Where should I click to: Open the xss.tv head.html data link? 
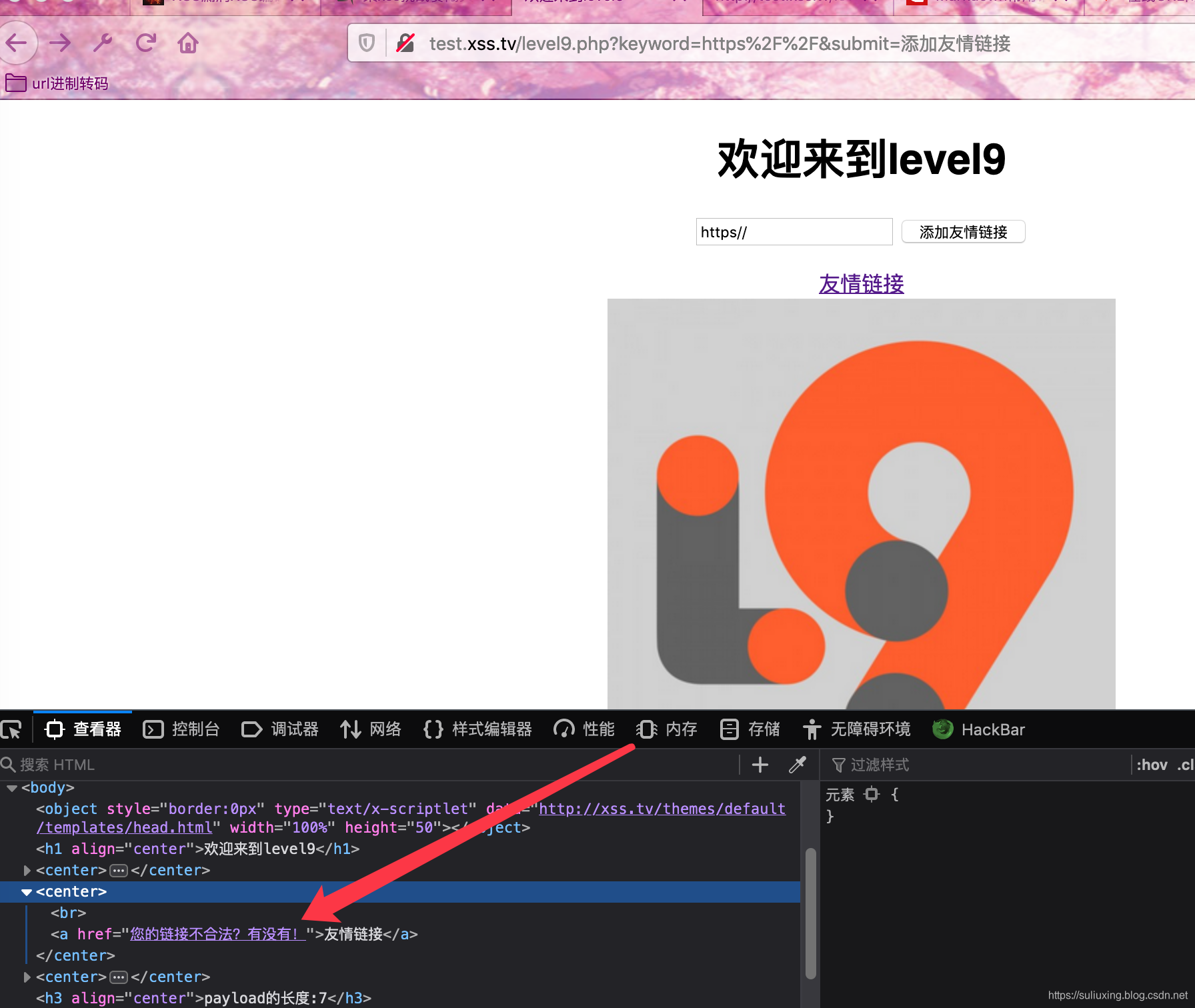click(x=411, y=818)
